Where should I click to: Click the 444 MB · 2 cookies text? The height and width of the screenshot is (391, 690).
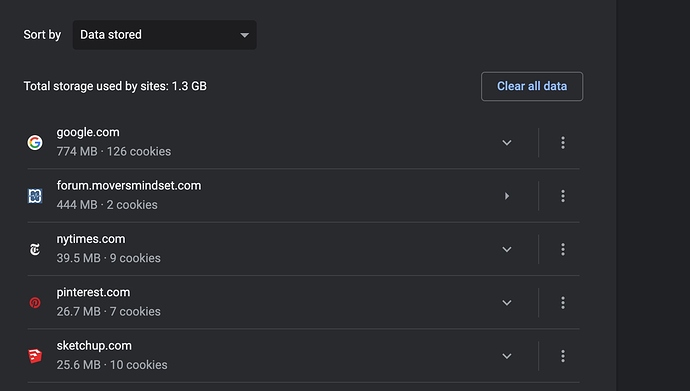point(107,205)
